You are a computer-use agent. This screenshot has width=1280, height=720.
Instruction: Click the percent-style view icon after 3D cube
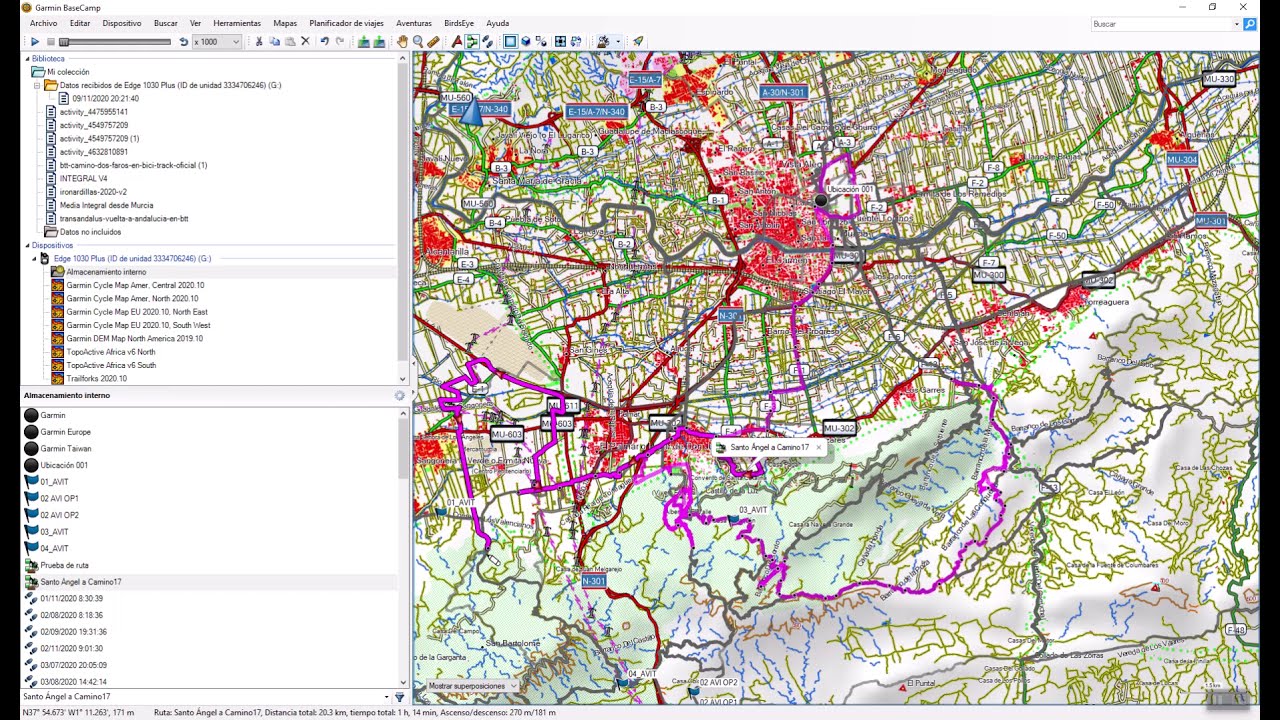point(541,42)
